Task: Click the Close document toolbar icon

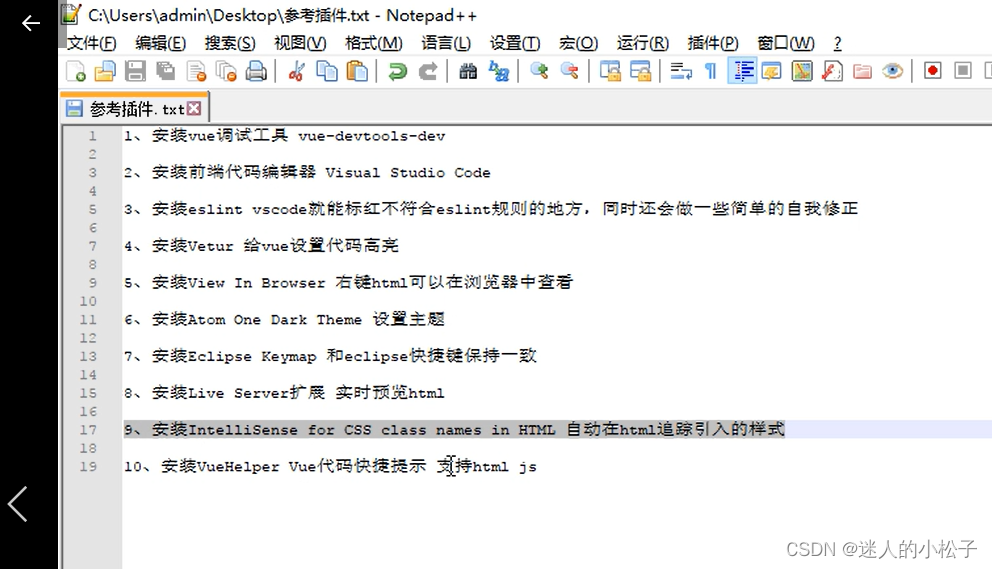Action: pyautogui.click(x=196, y=71)
